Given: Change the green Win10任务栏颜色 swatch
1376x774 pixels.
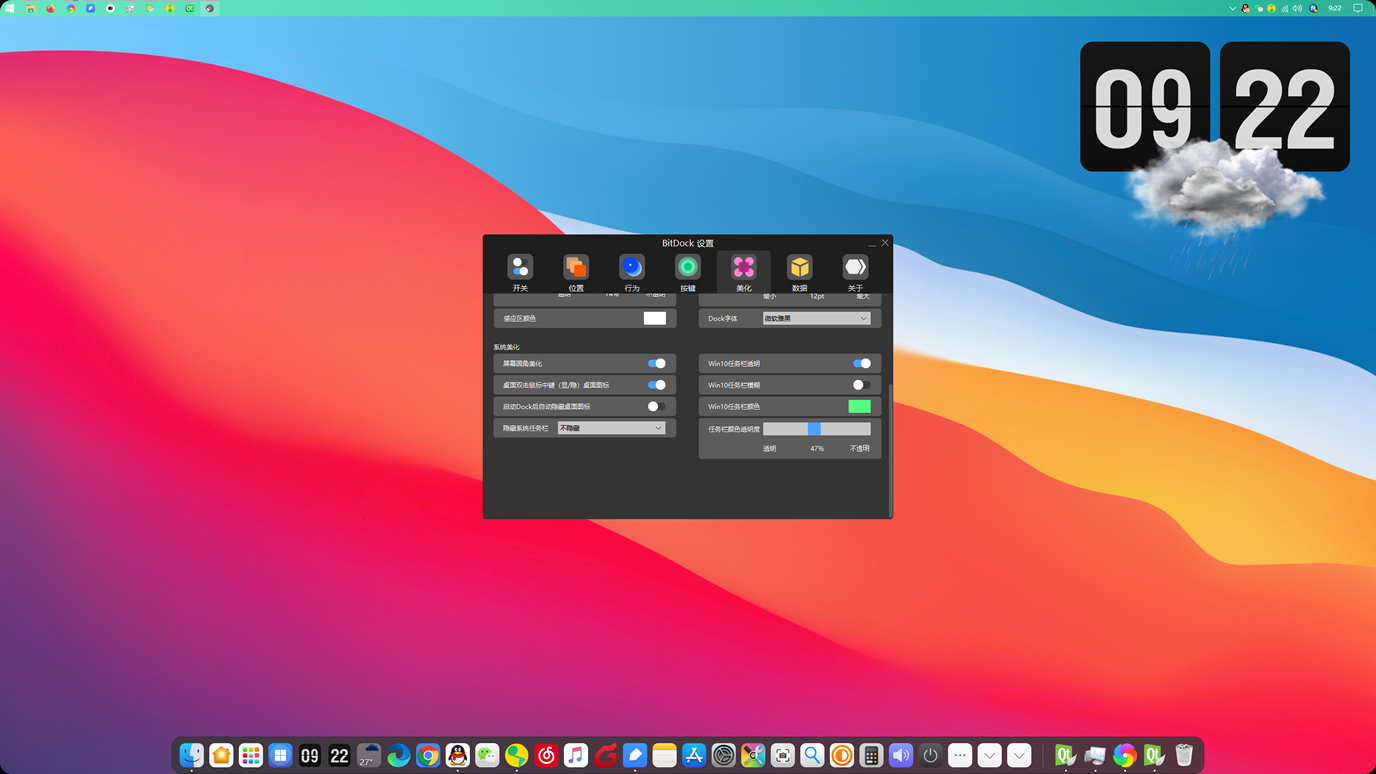Looking at the screenshot, I should [860, 407].
